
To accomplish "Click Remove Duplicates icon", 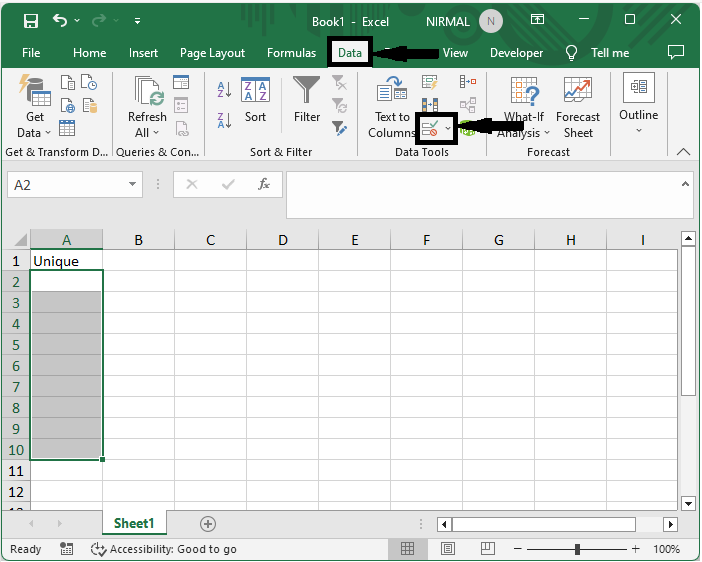I will pyautogui.click(x=430, y=105).
